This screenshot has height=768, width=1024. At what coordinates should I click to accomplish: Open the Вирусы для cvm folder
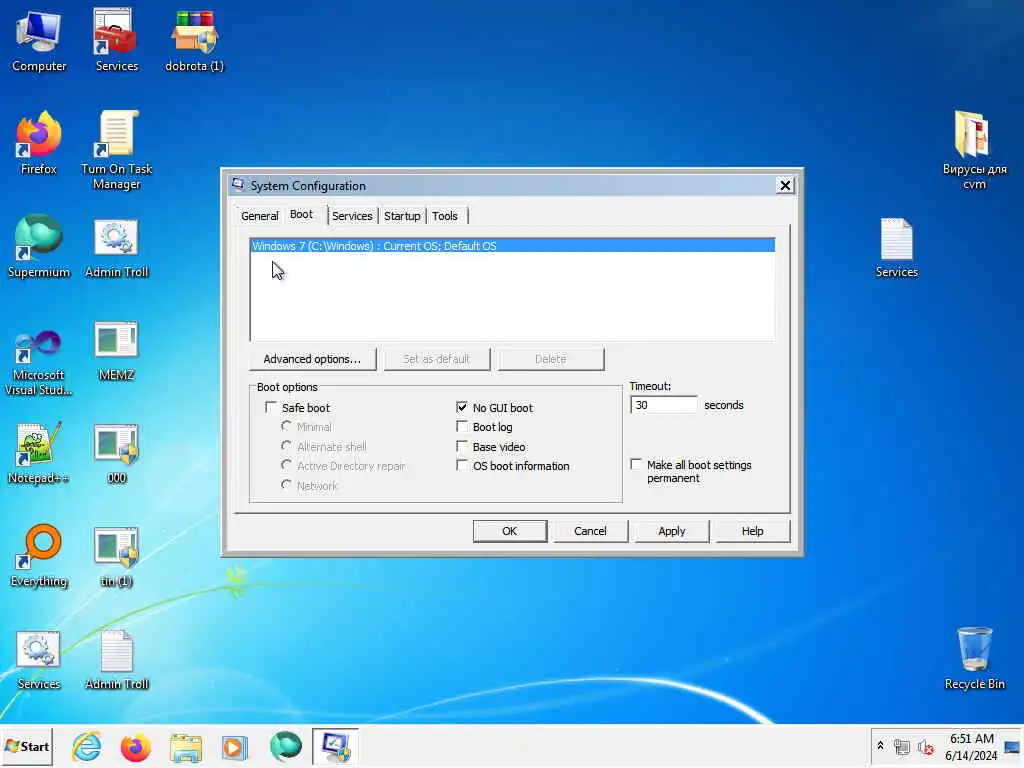974,150
